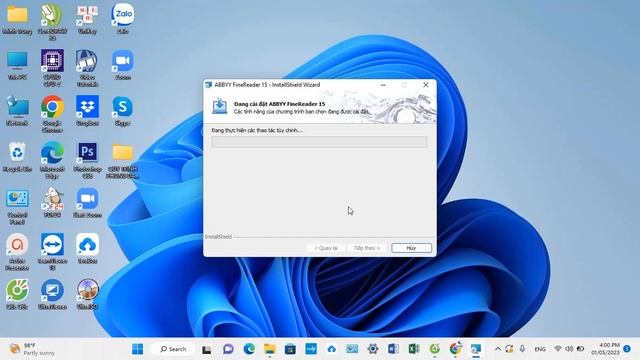
Task: Open the Chat app in taskbar
Action: tap(228, 349)
